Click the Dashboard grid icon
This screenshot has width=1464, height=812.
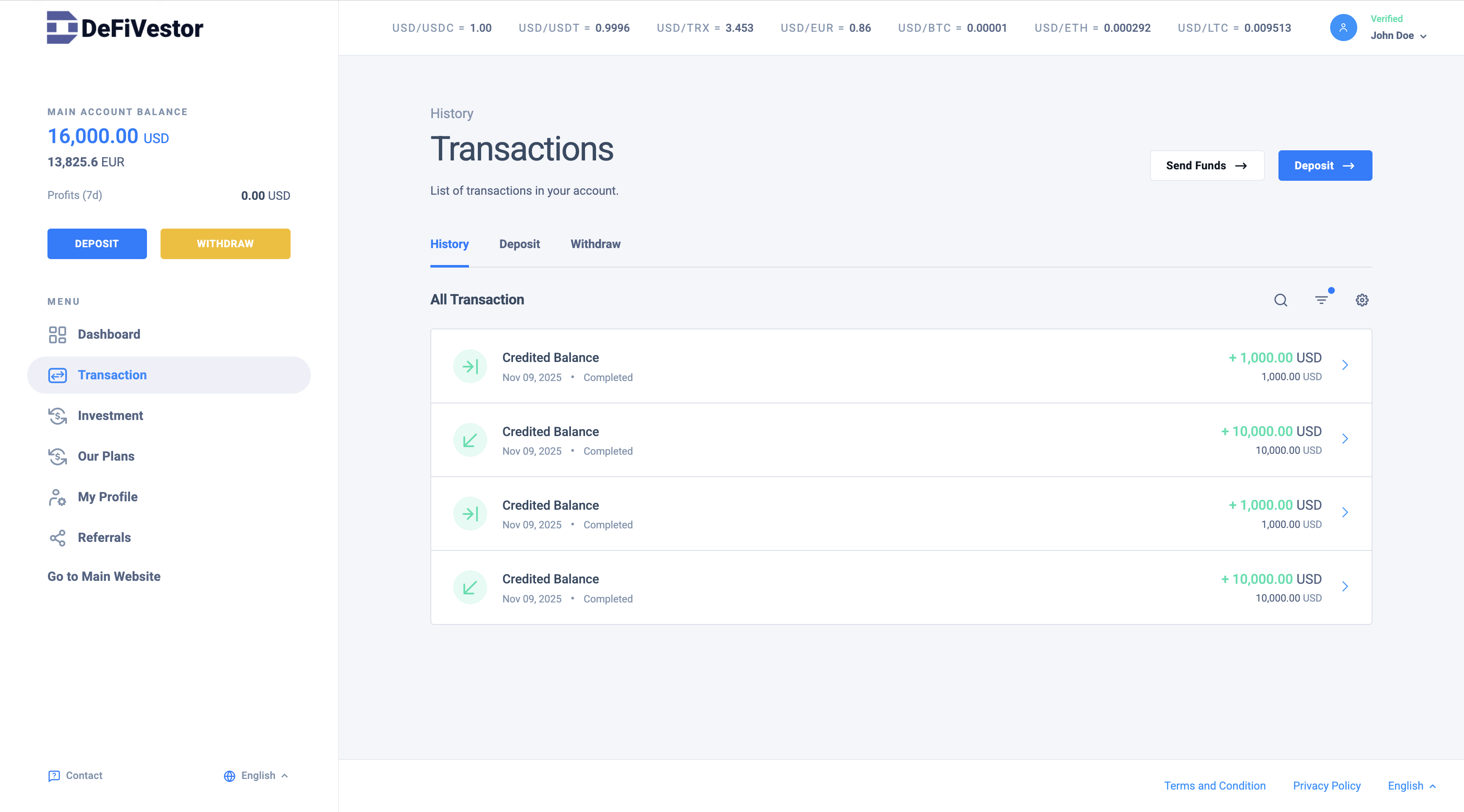pos(57,334)
